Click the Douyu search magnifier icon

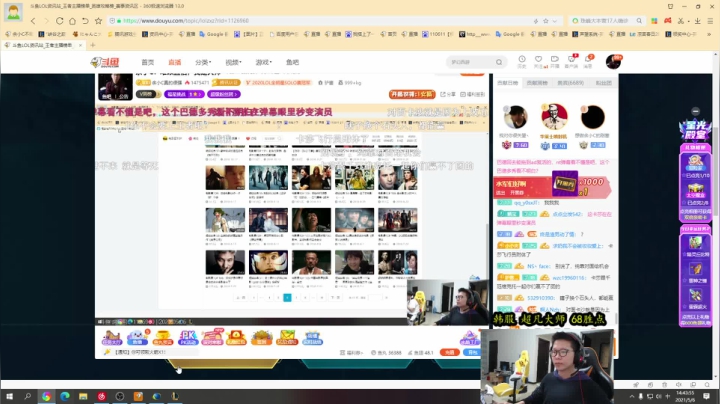pyautogui.click(x=499, y=62)
